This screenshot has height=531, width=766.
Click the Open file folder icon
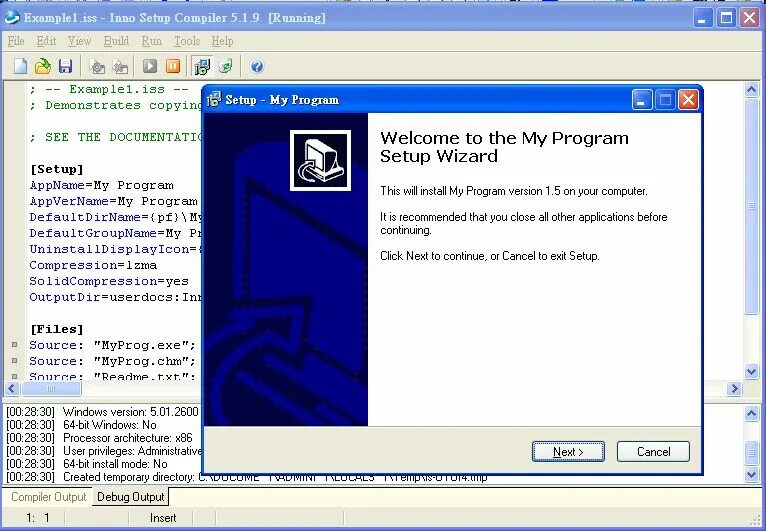[x=43, y=66]
